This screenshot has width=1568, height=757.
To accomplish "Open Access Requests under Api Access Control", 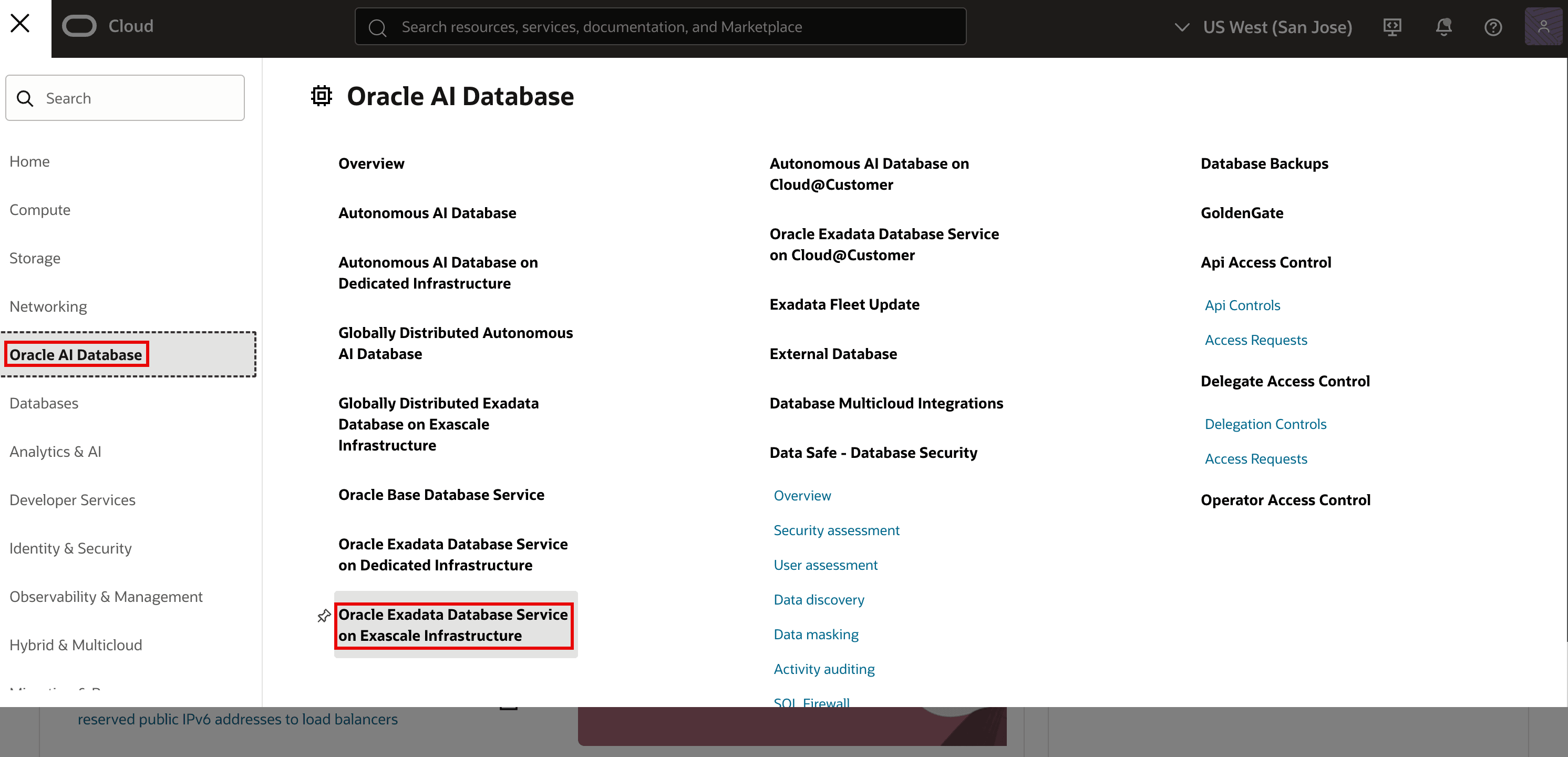I will [x=1256, y=340].
